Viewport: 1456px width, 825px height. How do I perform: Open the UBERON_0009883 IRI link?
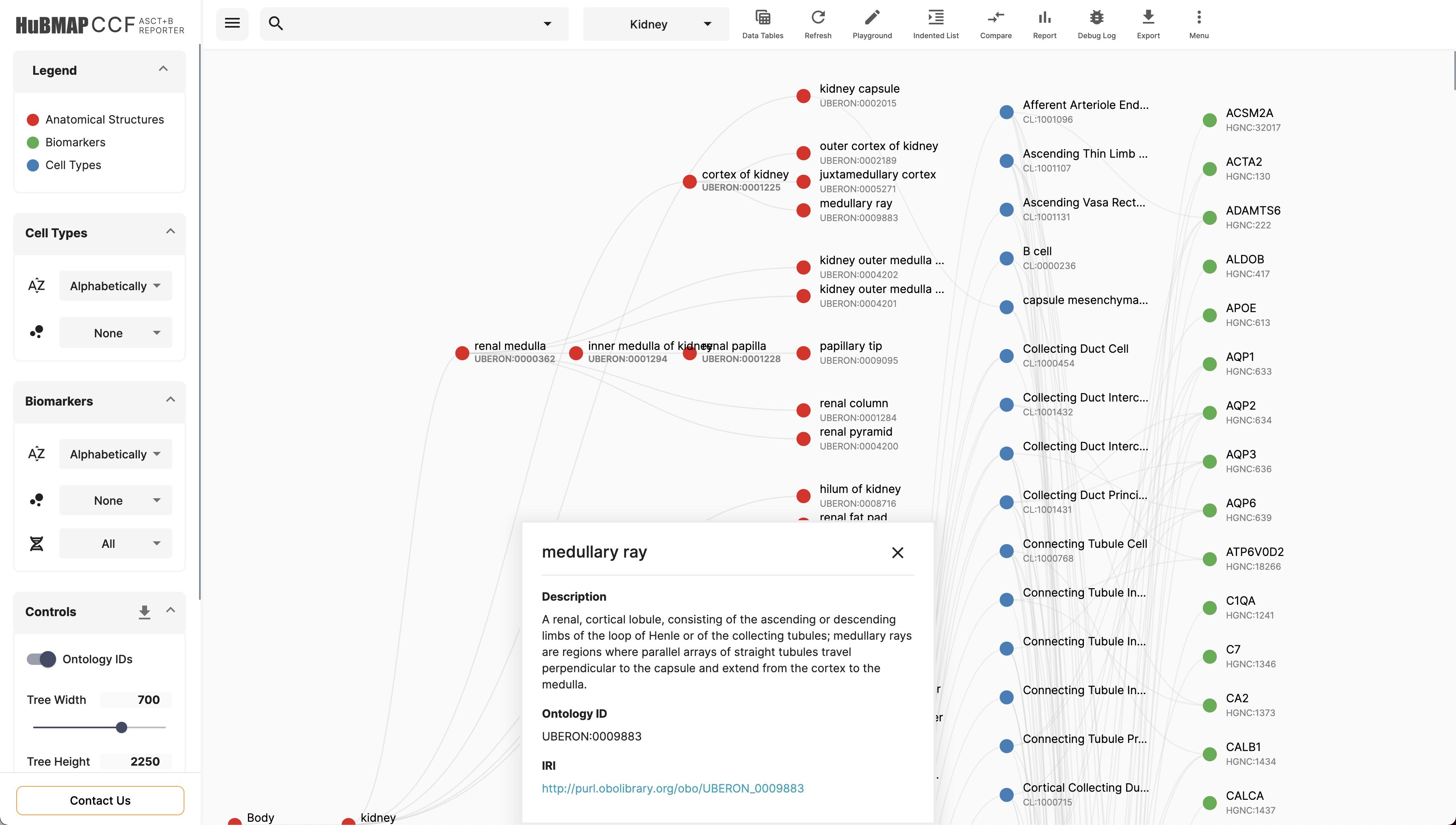[672, 788]
